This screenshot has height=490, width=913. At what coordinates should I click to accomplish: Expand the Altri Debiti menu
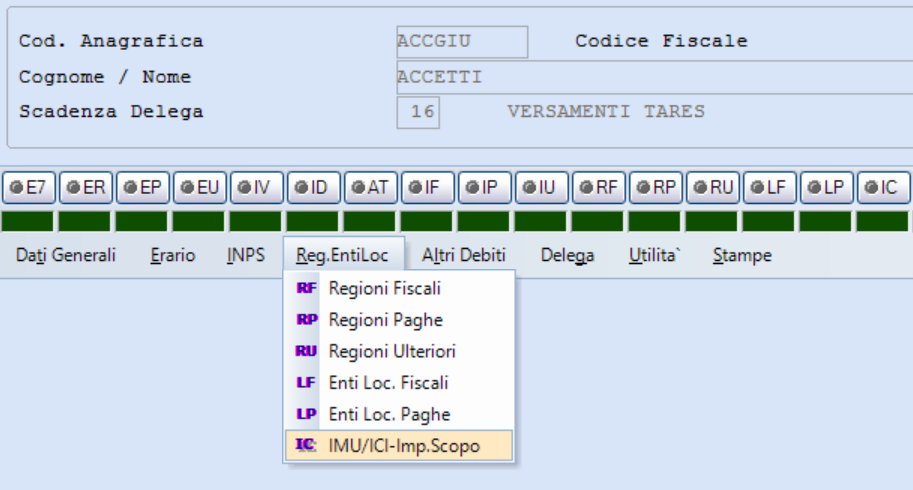tap(463, 256)
